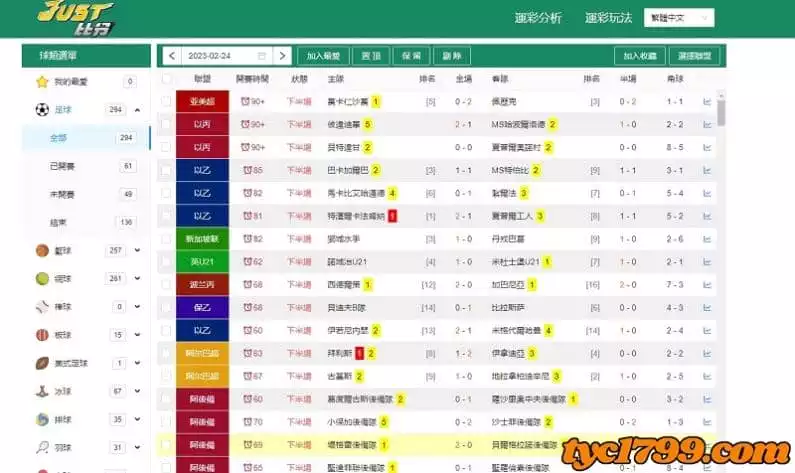795x473 pixels.
Task: Expand the 冰球 category arrow
Action: click(137, 391)
